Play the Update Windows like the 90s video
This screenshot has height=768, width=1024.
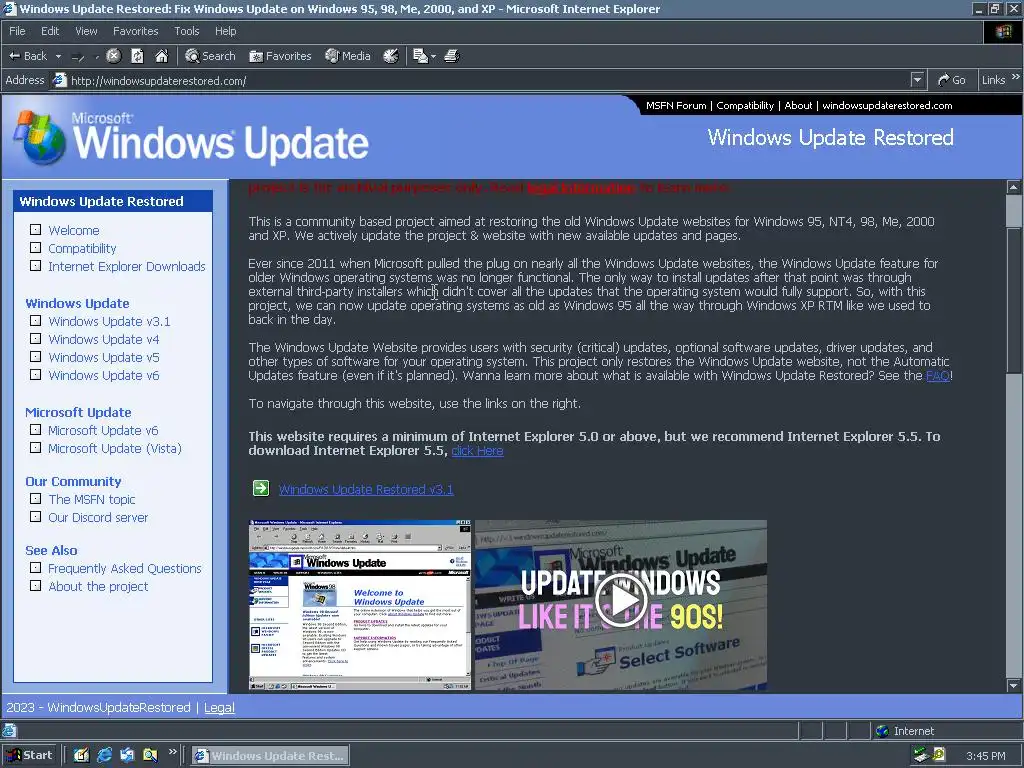click(621, 600)
